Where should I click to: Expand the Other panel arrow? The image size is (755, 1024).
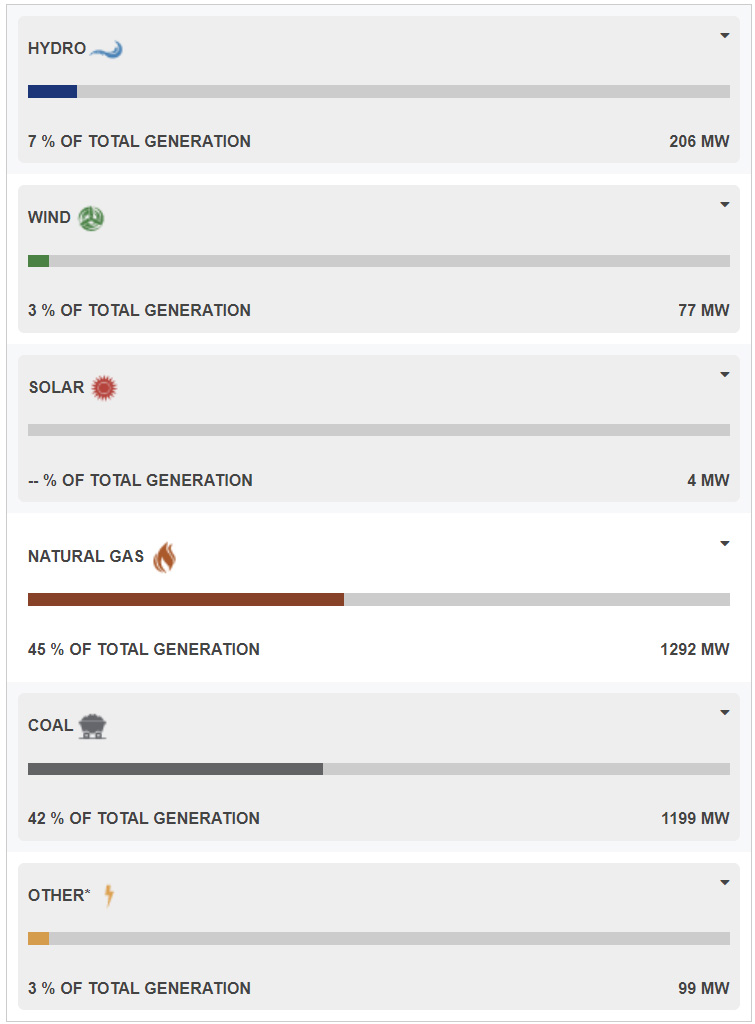725,883
